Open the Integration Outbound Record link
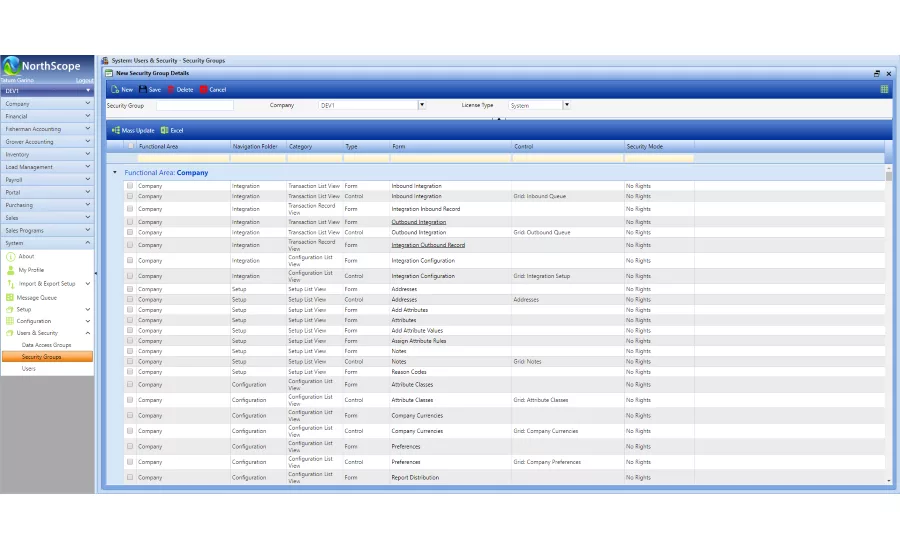This screenshot has height=550, width=900. pyautogui.click(x=428, y=245)
